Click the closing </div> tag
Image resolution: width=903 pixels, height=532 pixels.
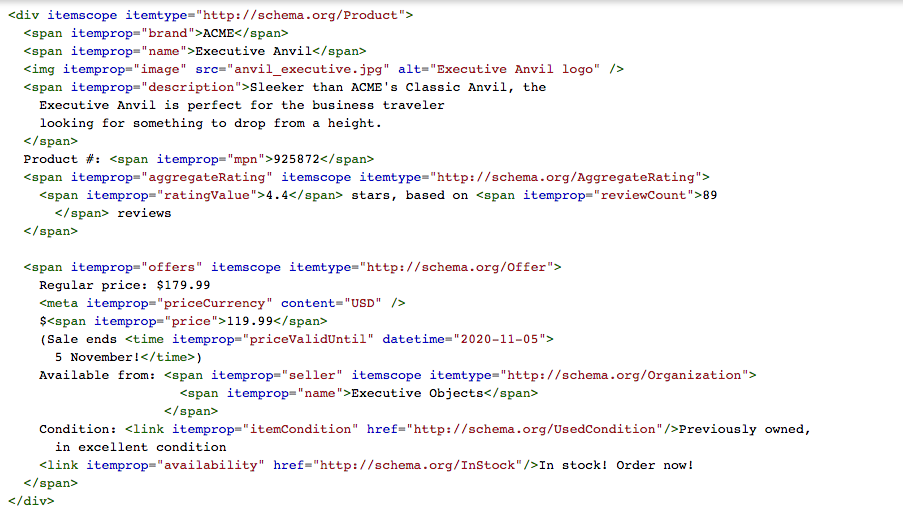[31, 501]
